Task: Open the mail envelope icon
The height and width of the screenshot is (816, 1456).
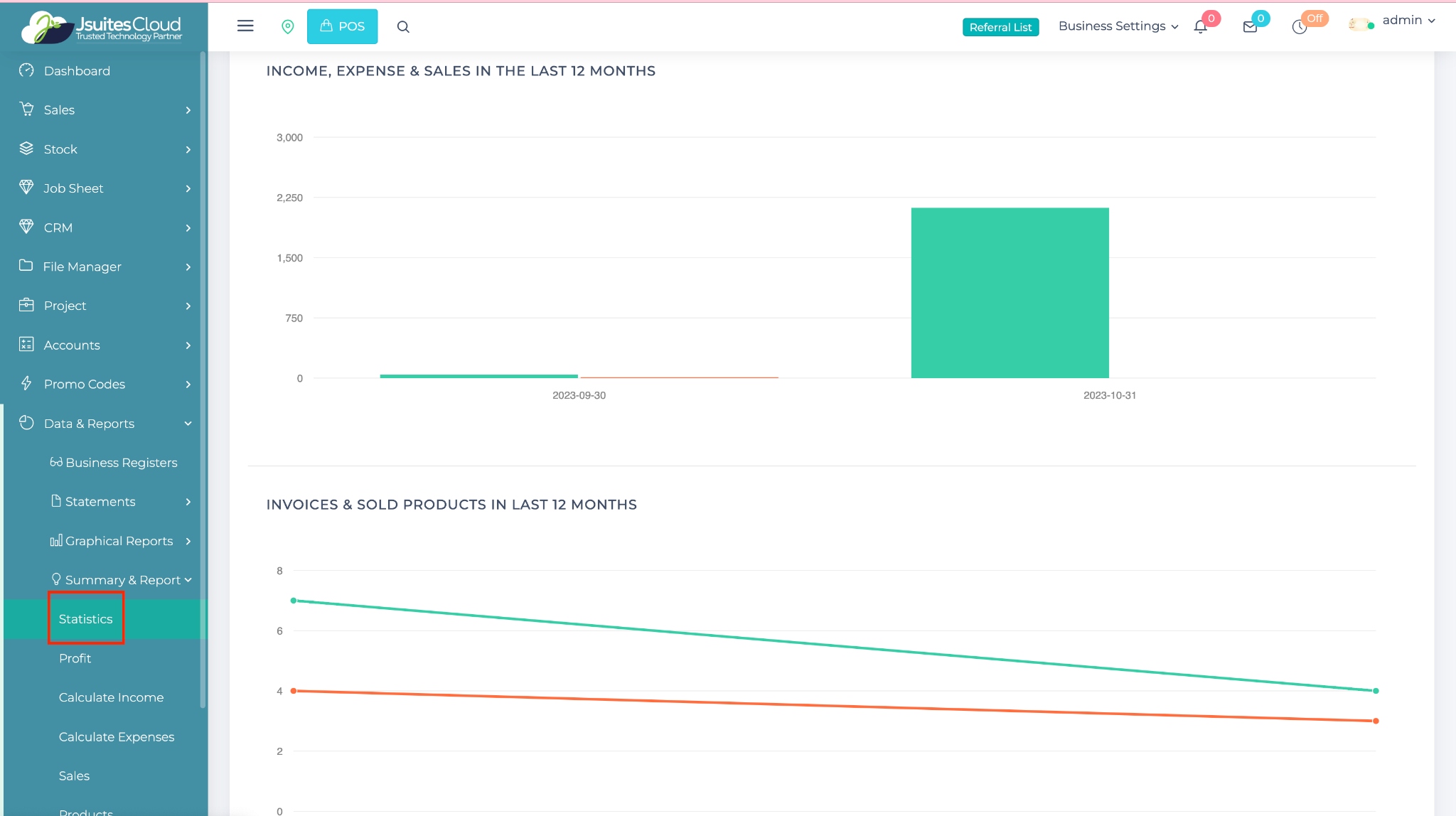Action: pos(1250,27)
